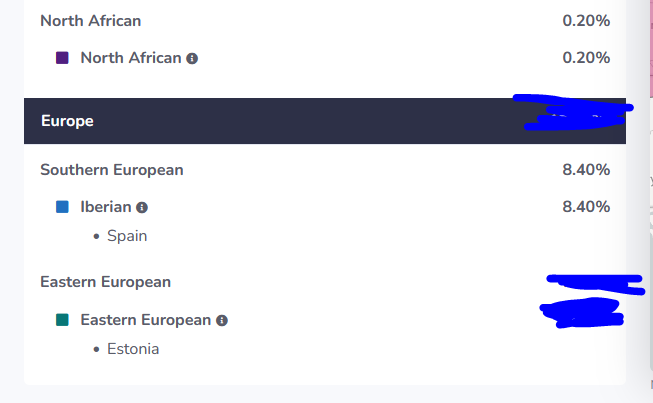Click info icon beside Iberian

coord(142,208)
